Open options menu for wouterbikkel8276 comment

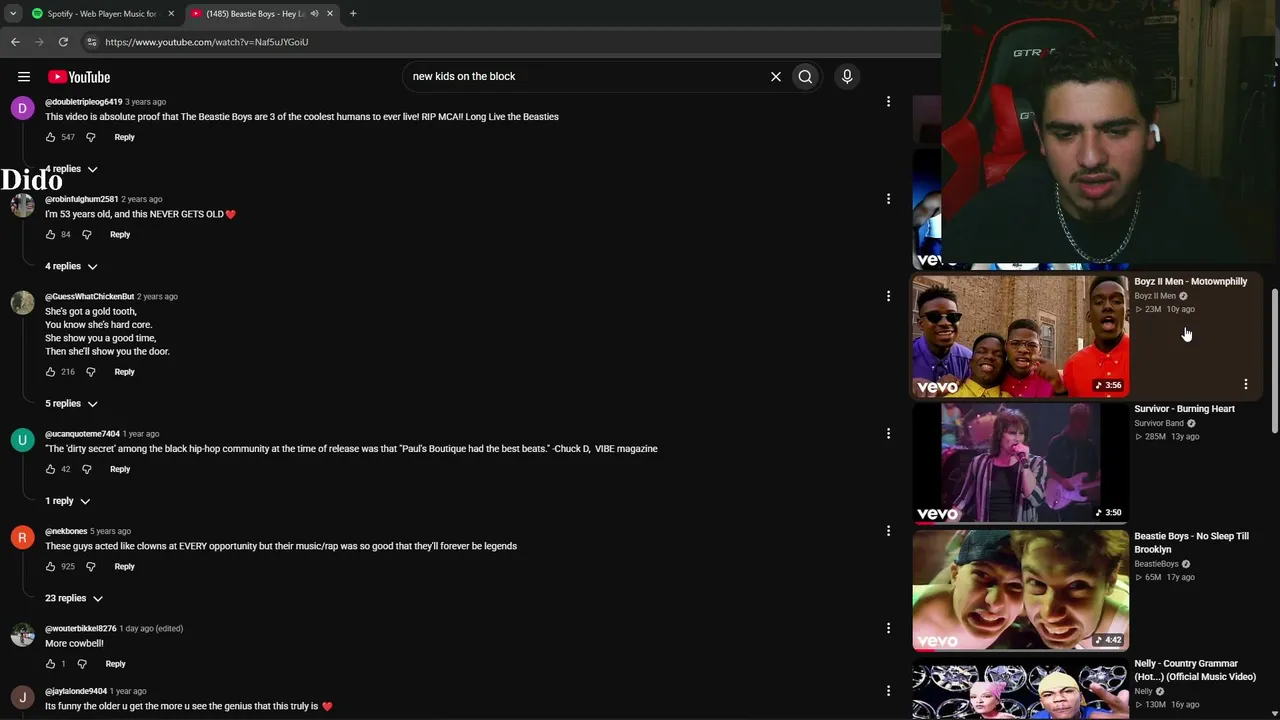[x=888, y=628]
